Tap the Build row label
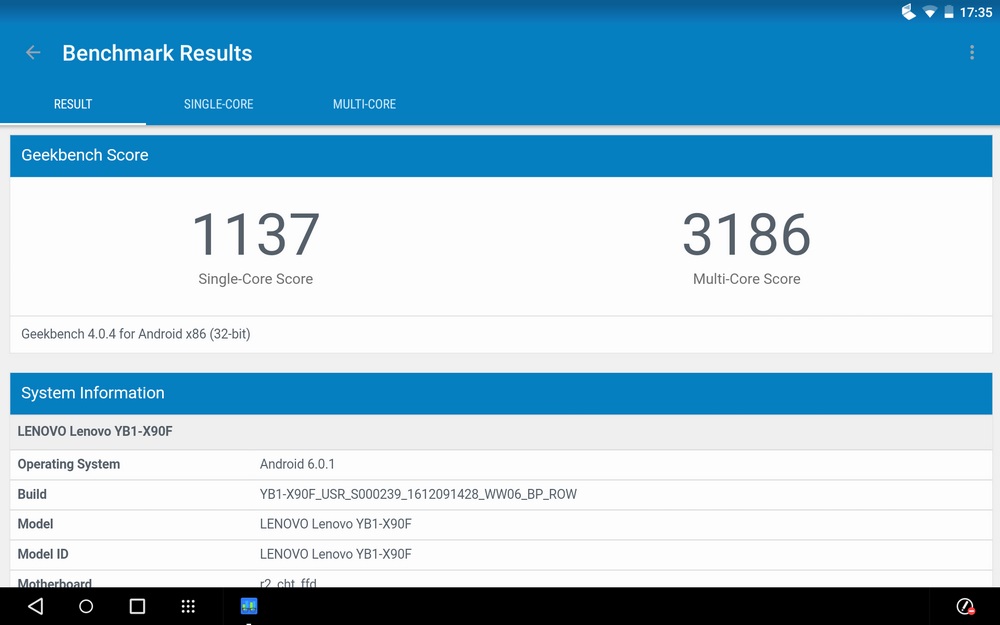The image size is (1000, 625). tap(32, 494)
